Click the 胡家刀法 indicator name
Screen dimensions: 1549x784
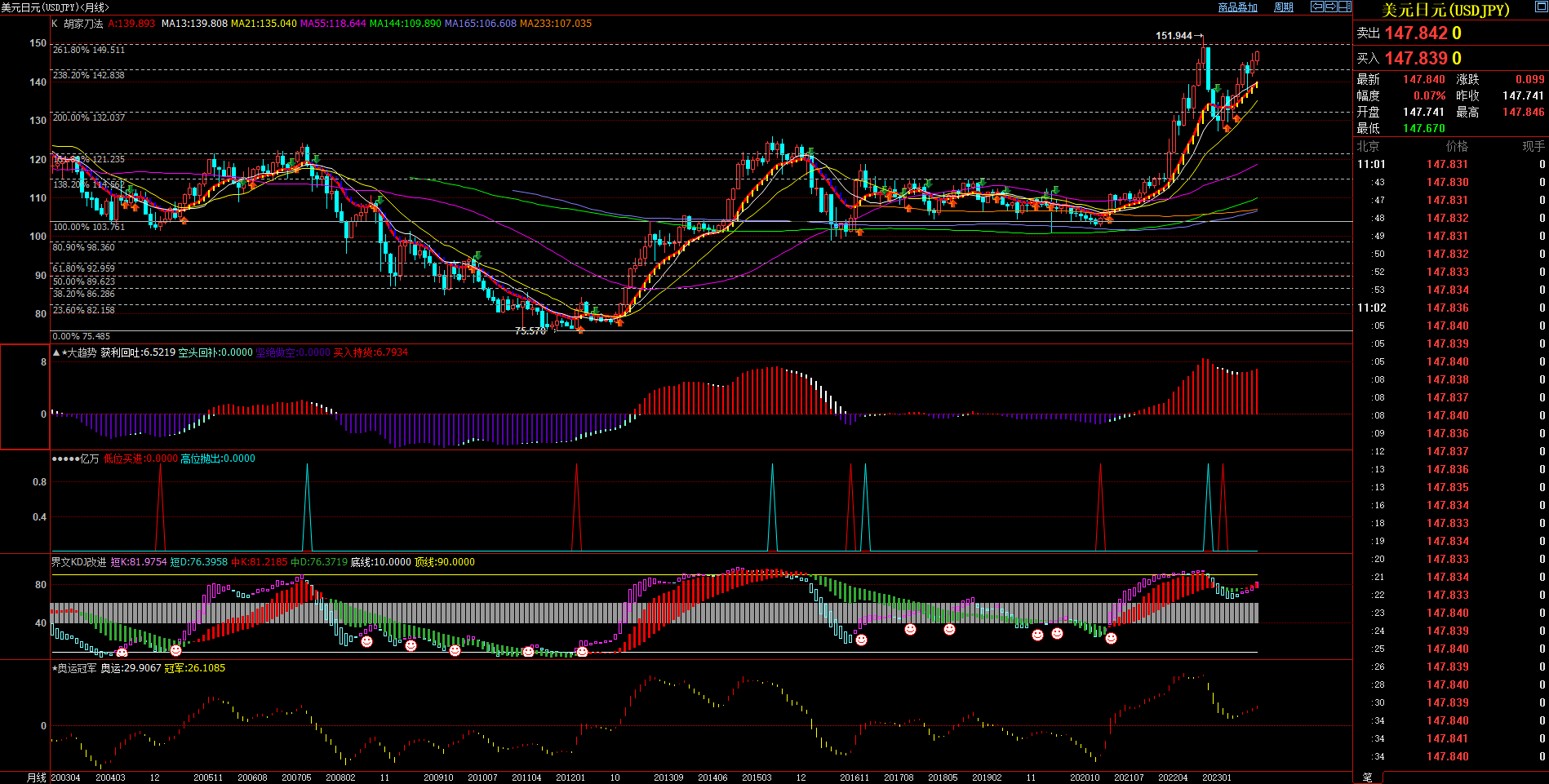tap(83, 24)
